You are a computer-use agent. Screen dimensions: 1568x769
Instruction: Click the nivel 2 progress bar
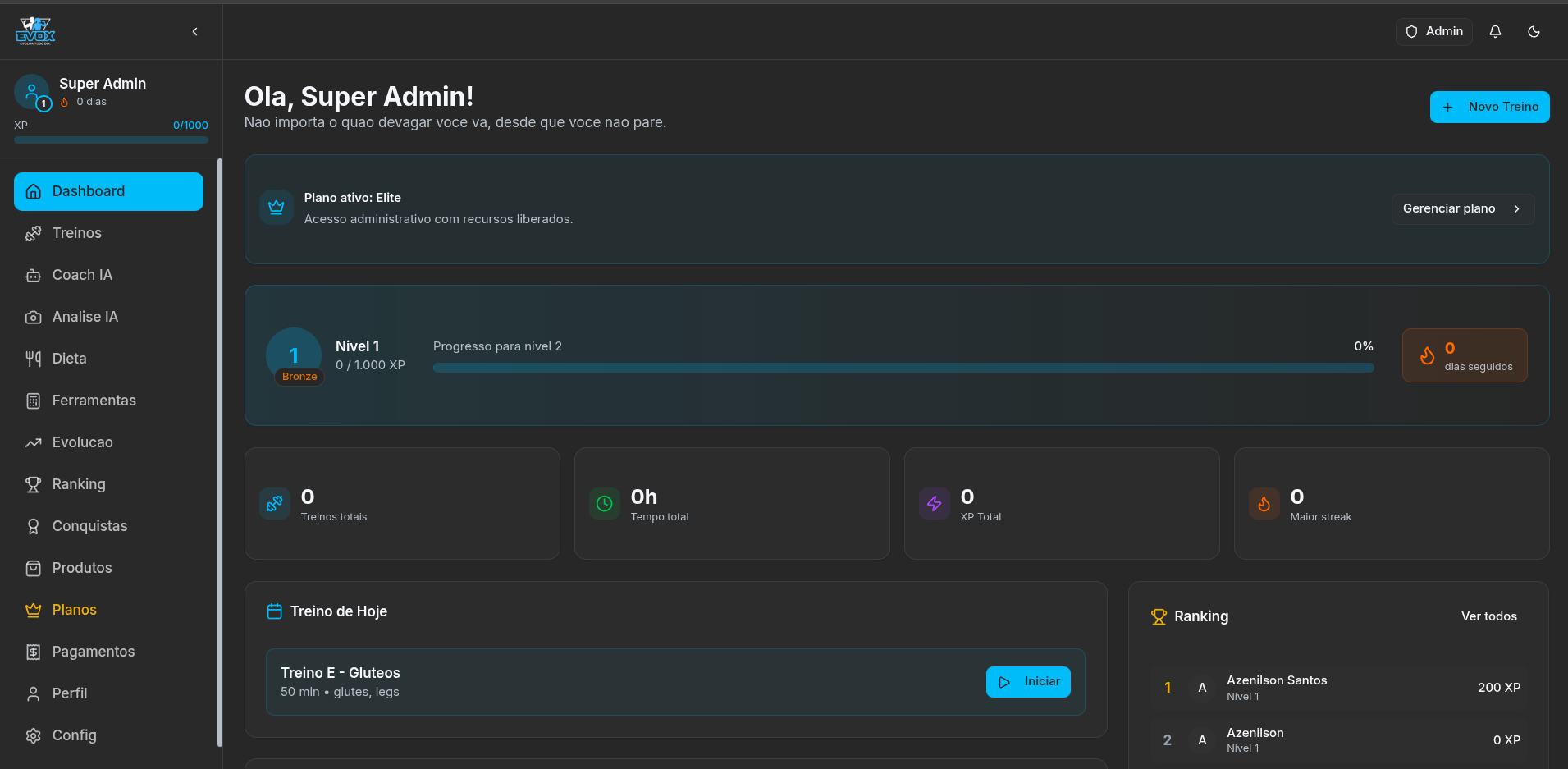903,368
